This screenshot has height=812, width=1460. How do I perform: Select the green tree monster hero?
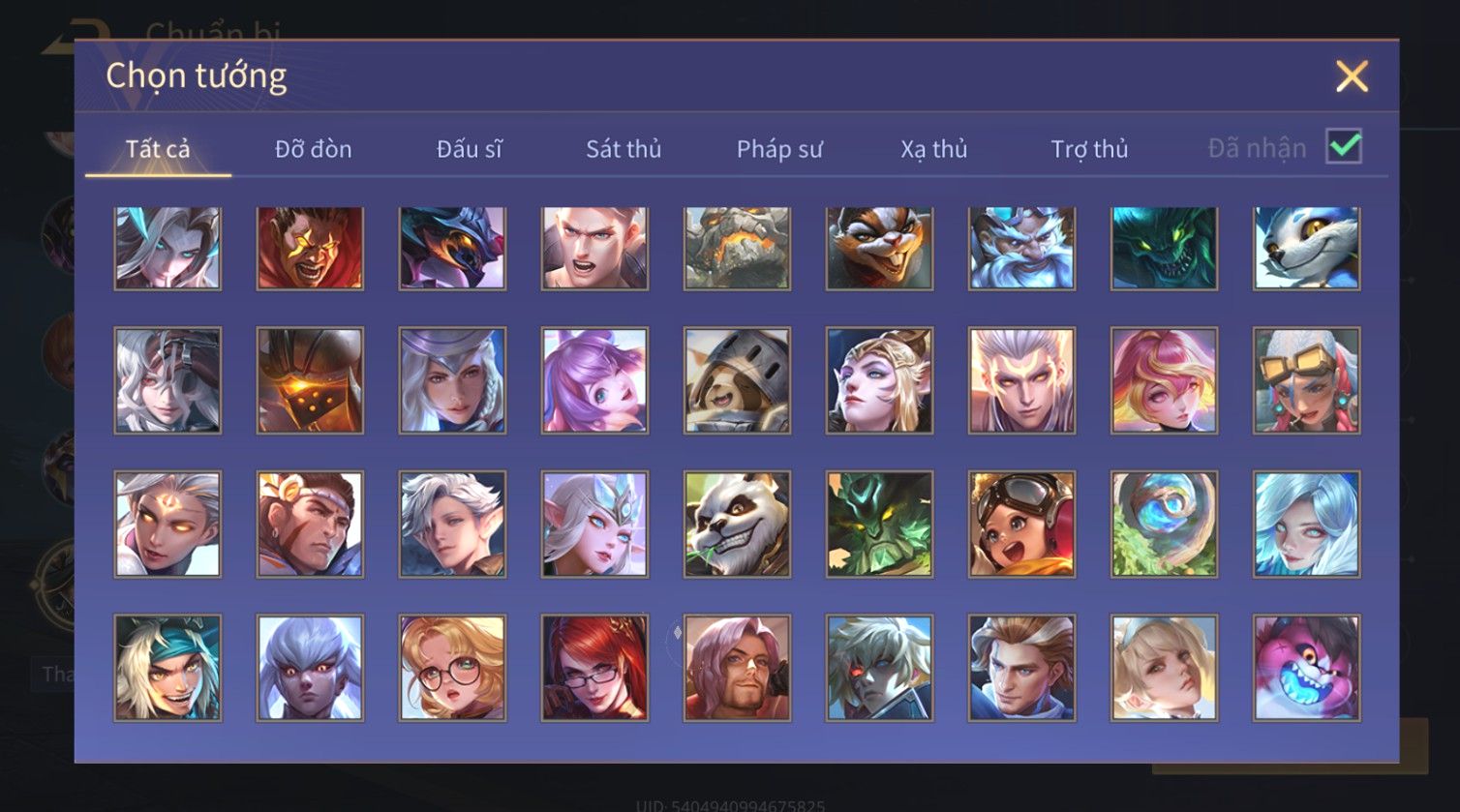[879, 525]
